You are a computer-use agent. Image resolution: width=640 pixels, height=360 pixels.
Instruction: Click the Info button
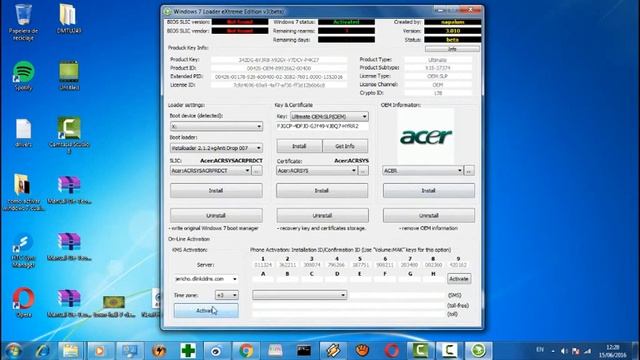tap(452, 49)
